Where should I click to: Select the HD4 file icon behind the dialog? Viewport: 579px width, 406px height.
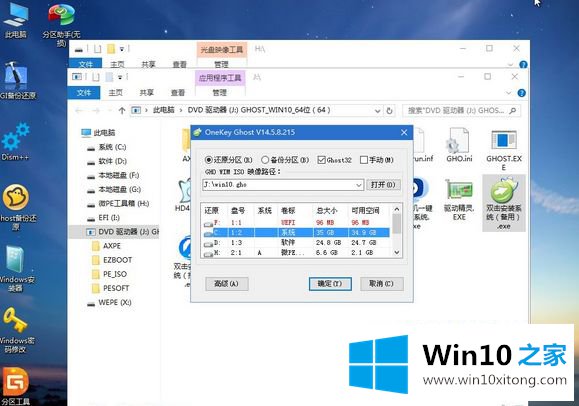pos(183,196)
